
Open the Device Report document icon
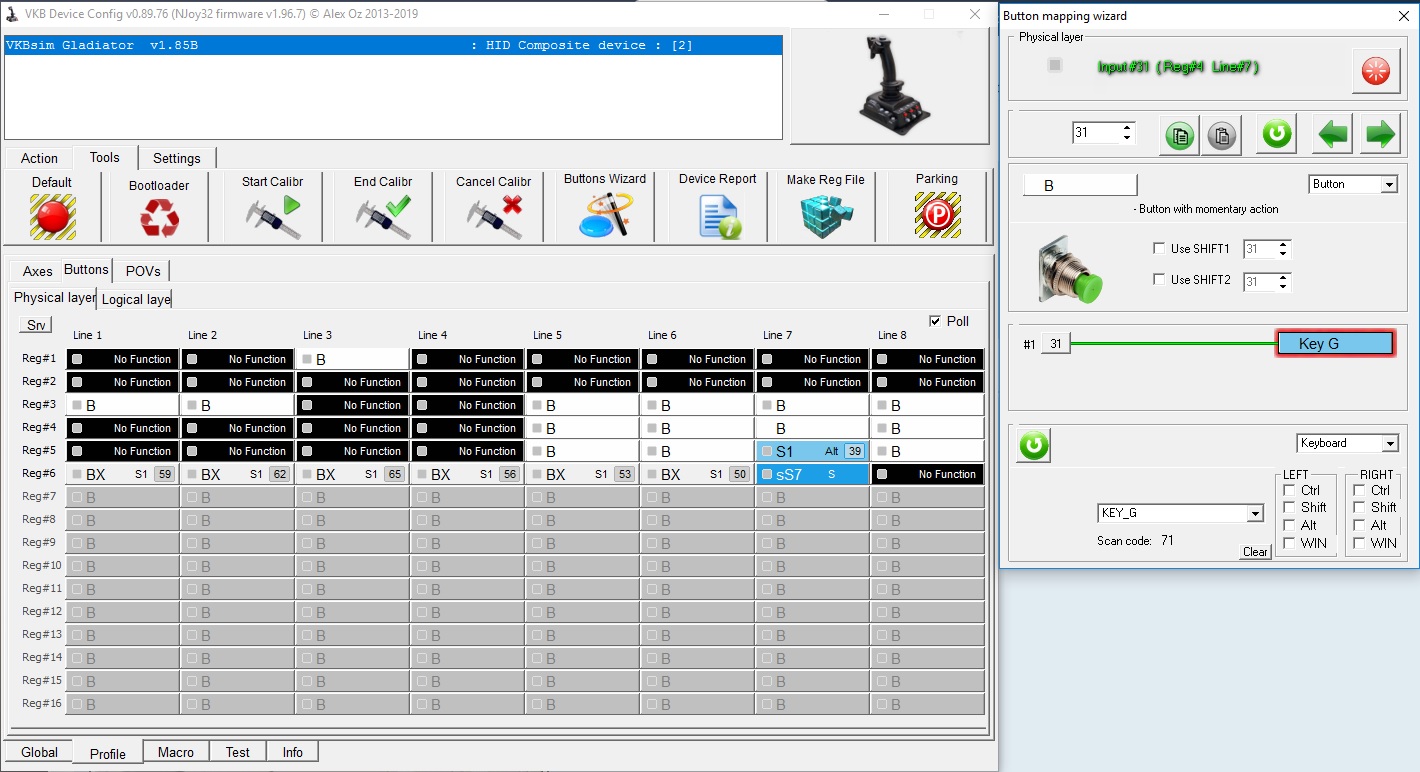tap(718, 215)
